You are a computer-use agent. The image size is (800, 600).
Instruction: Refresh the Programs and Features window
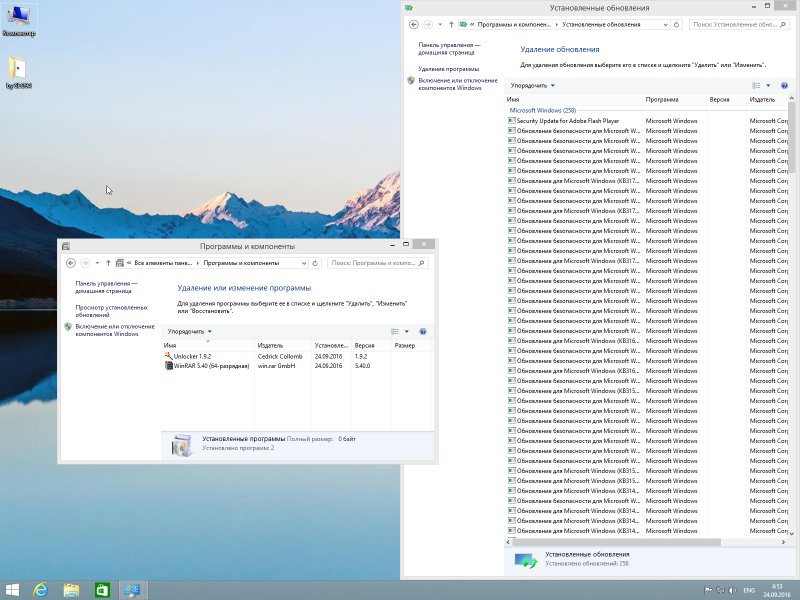pos(315,263)
